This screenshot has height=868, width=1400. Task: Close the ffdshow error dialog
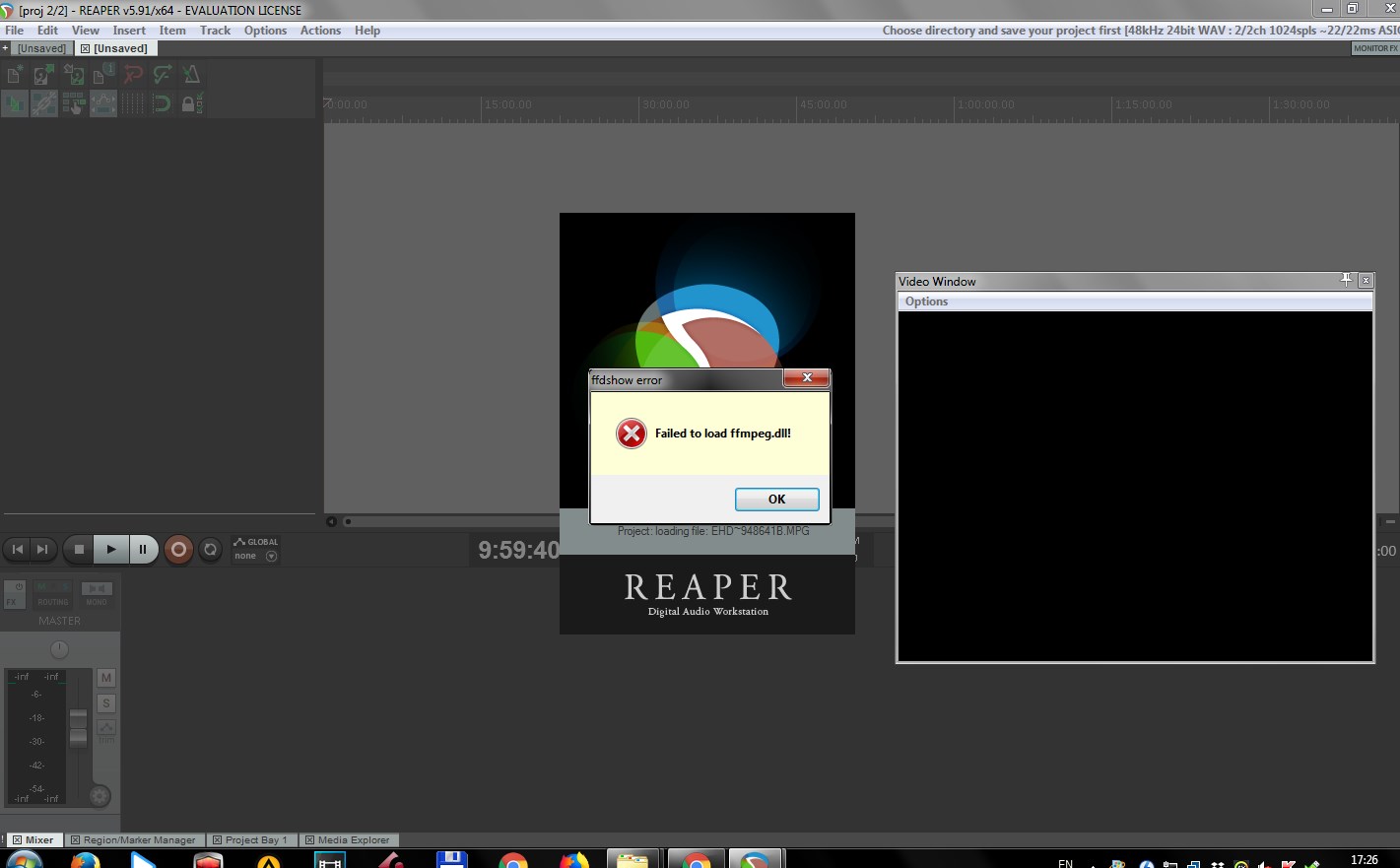(x=806, y=378)
